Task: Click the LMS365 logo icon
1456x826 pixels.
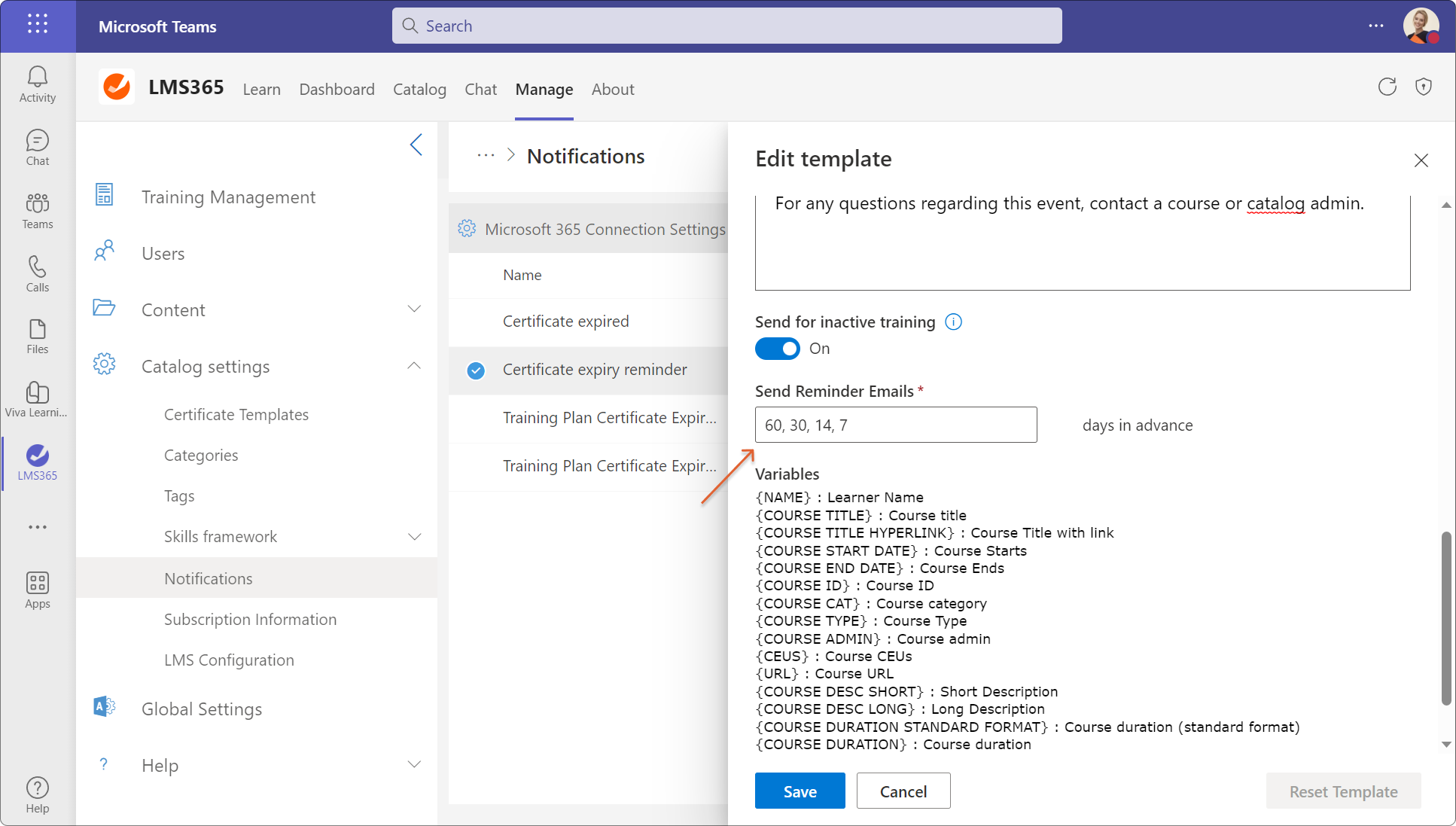Action: click(117, 87)
